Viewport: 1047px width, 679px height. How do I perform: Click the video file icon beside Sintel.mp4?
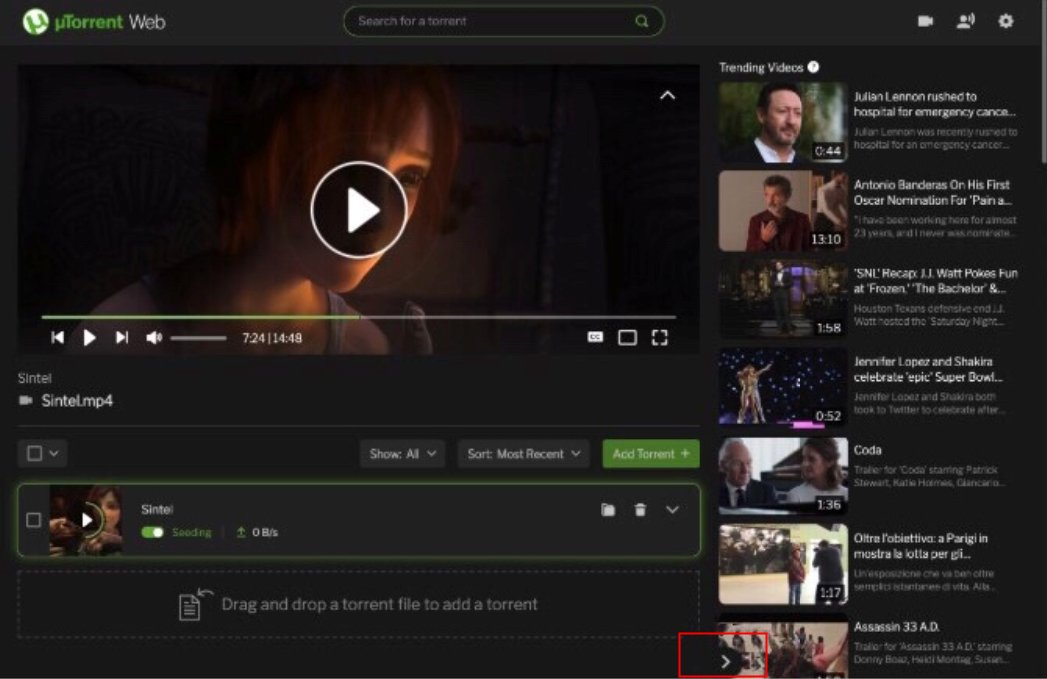25,401
